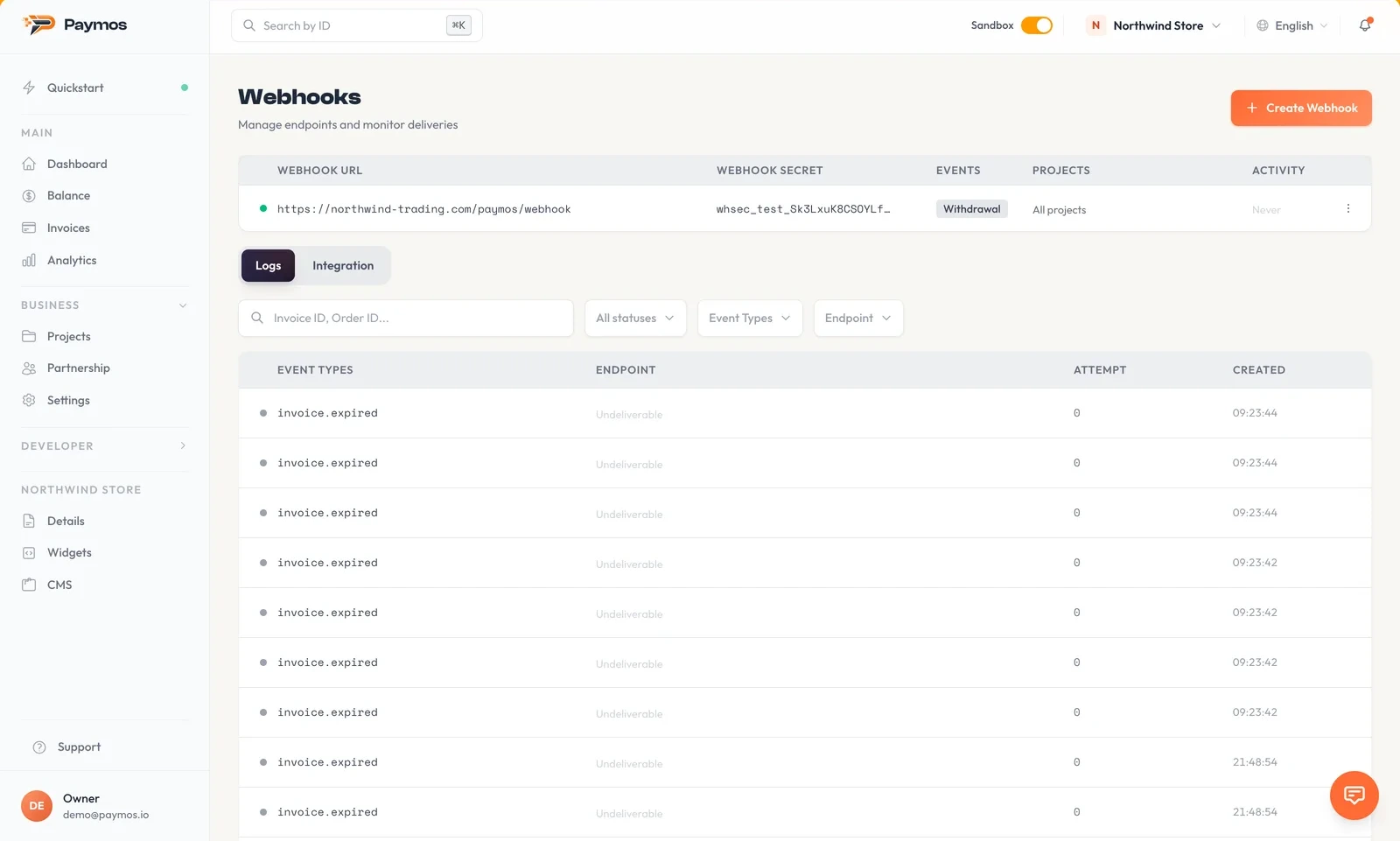
Task: Switch to the Integration tab
Action: click(343, 266)
